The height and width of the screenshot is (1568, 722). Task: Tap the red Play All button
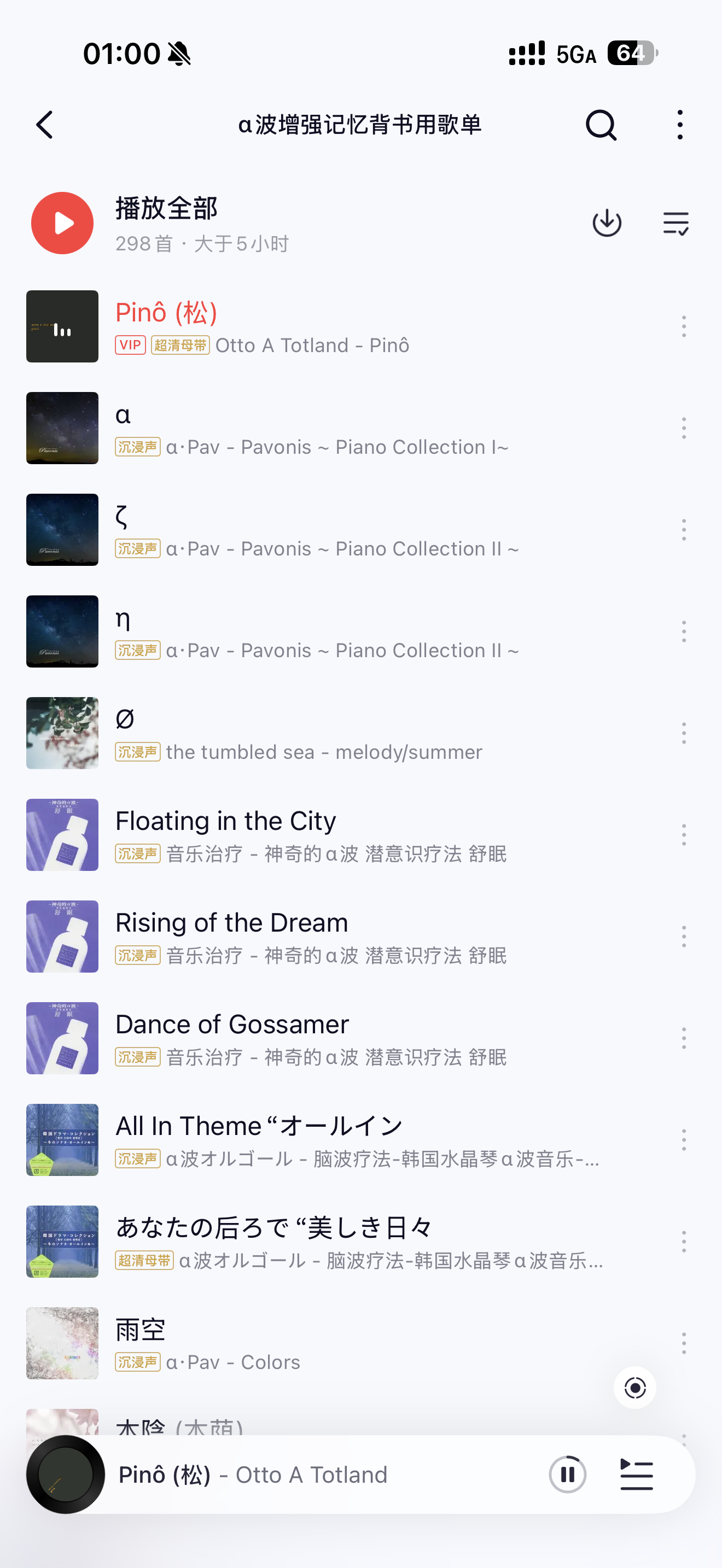click(62, 224)
